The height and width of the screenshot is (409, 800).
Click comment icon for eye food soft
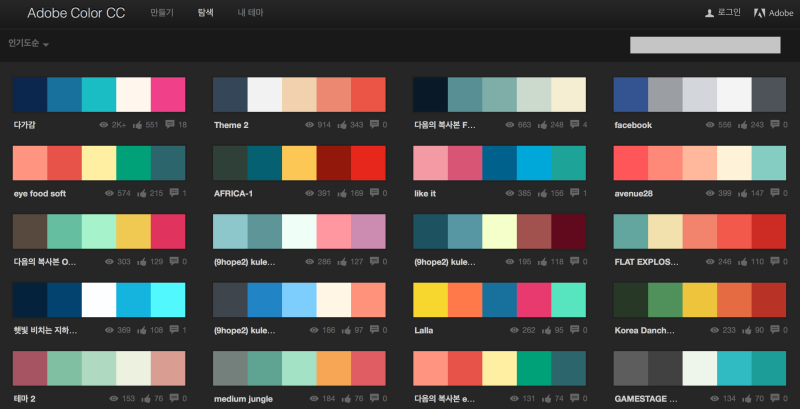[x=174, y=193]
